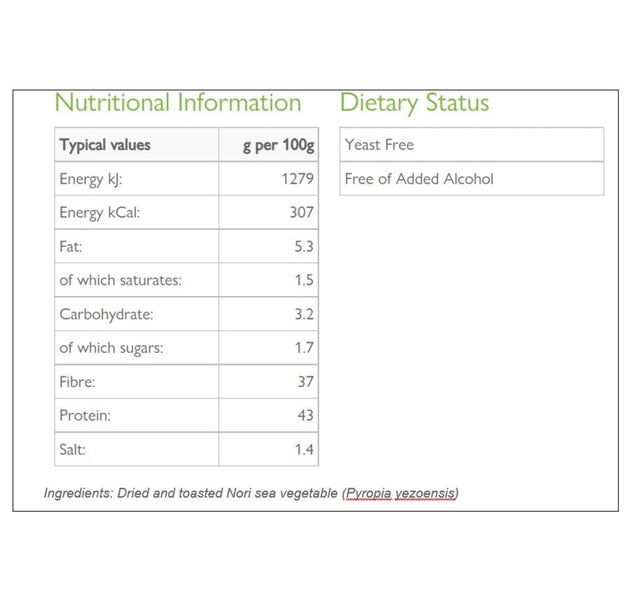Click the 5.3 fat value cell
This screenshot has width=630, height=600.
(304, 247)
